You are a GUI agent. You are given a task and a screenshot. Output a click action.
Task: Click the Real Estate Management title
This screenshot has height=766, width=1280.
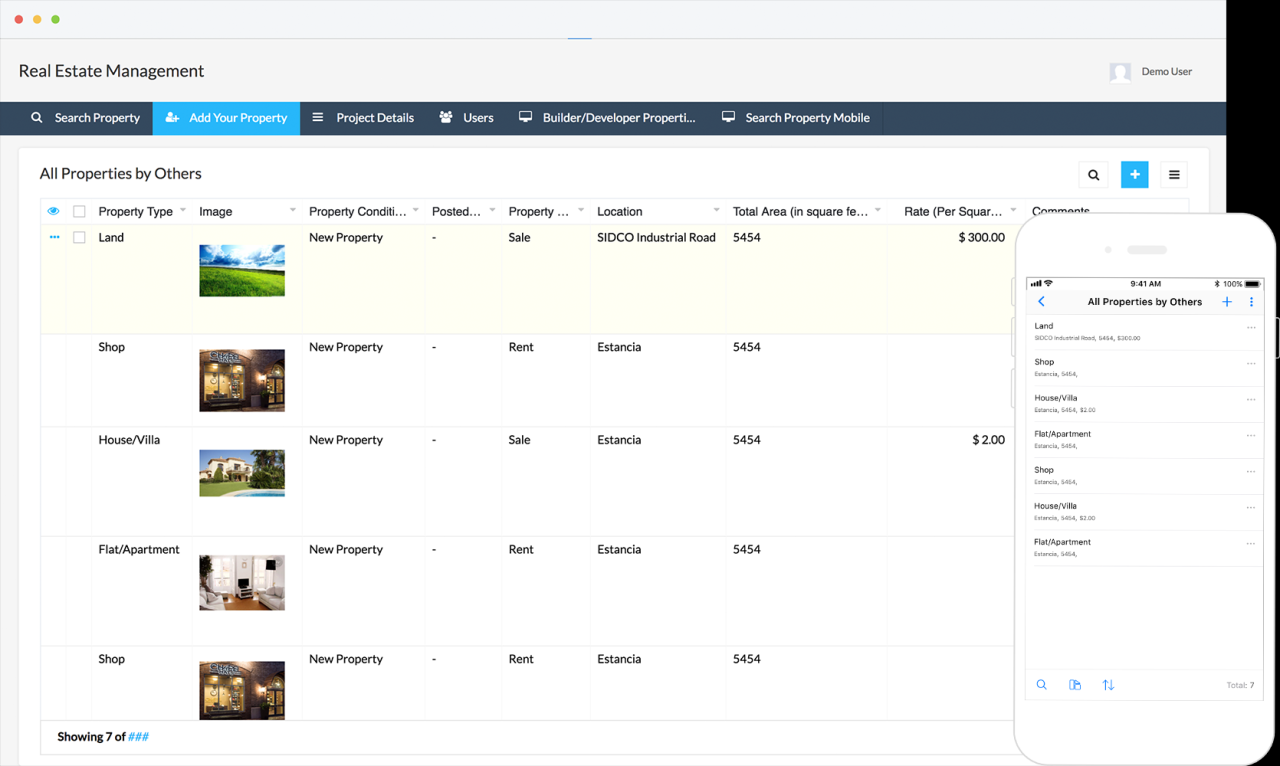click(111, 71)
